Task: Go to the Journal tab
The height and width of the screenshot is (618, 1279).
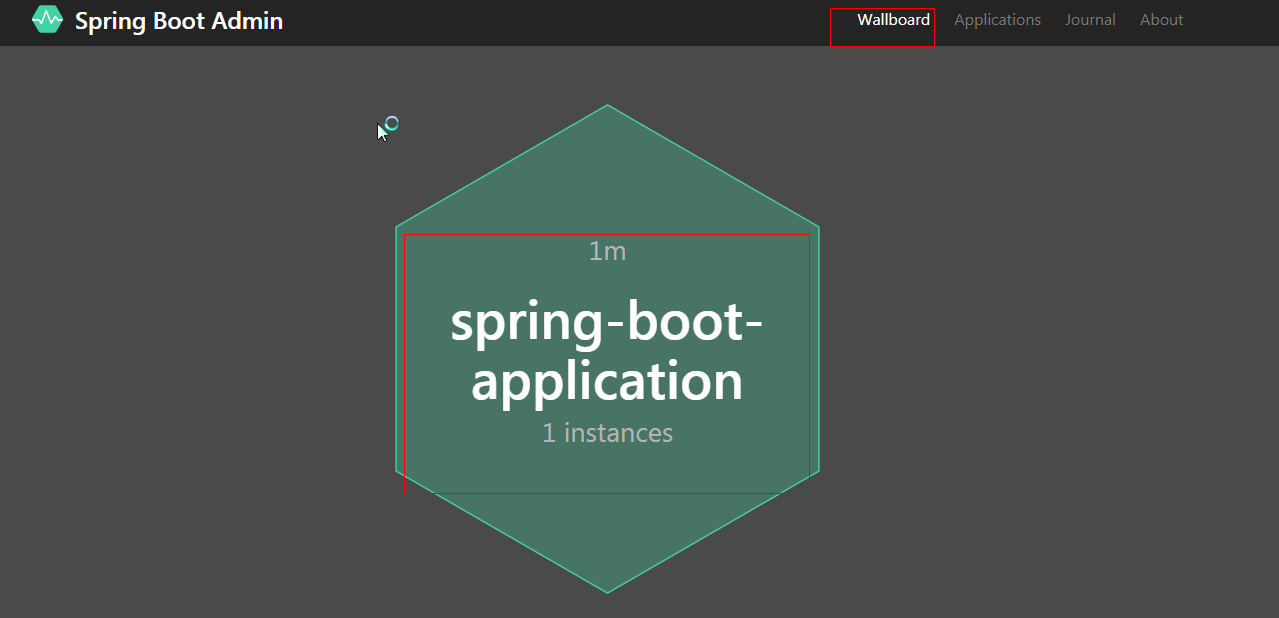Action: click(1090, 20)
